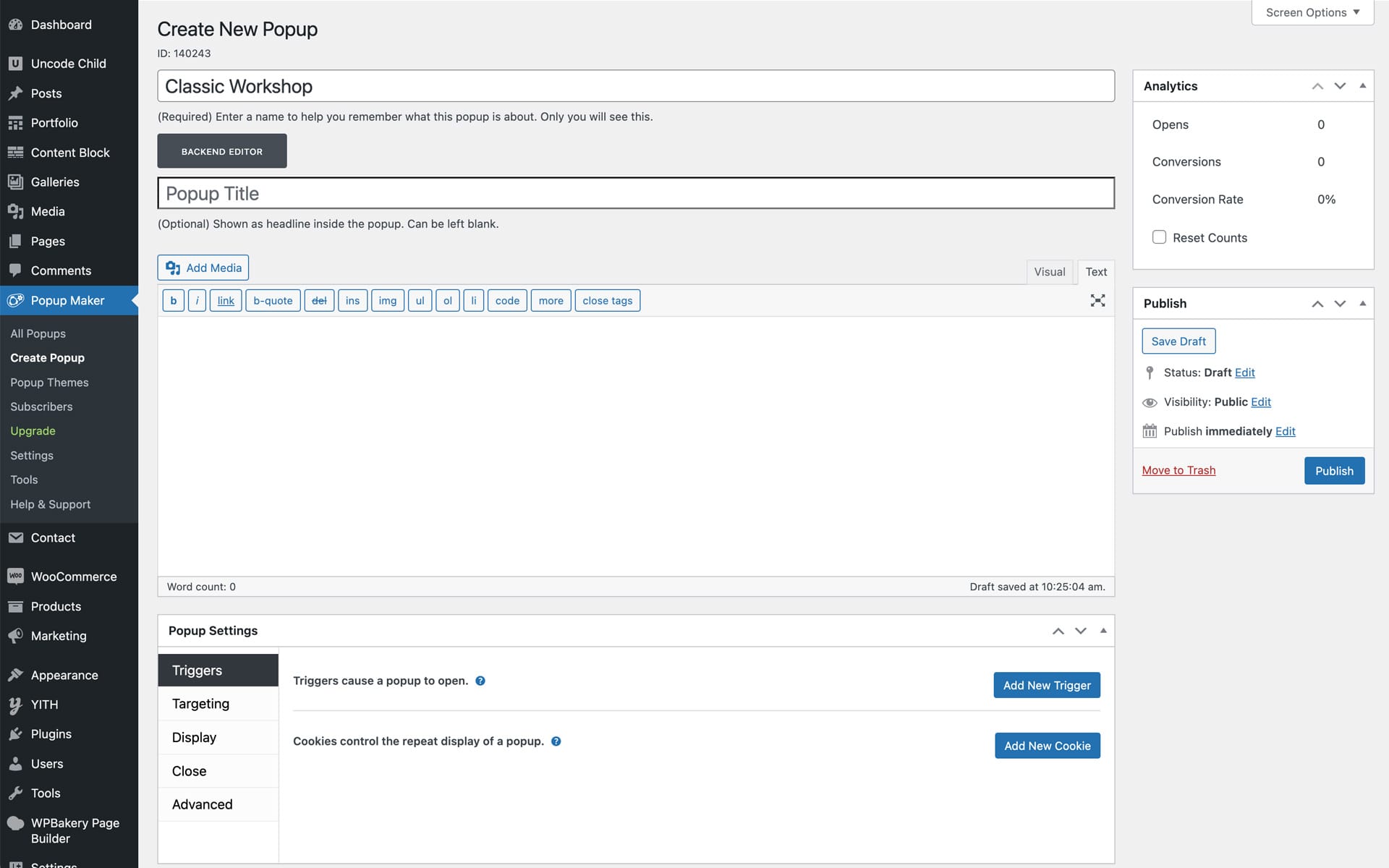The height and width of the screenshot is (868, 1389).
Task: Move the Publish panel down using chevron
Action: coord(1340,304)
